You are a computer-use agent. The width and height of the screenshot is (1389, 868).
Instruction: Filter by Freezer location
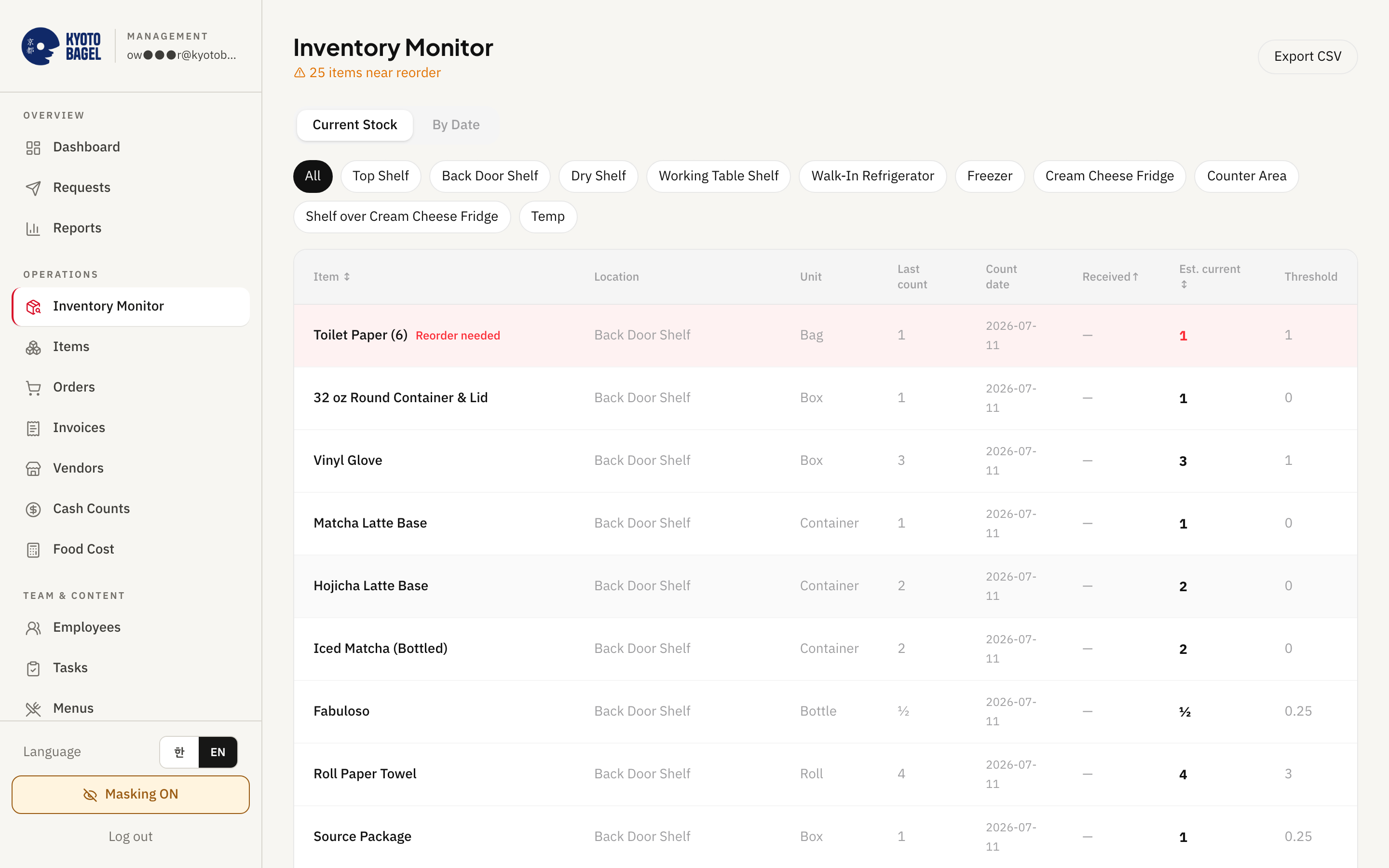[x=990, y=176]
